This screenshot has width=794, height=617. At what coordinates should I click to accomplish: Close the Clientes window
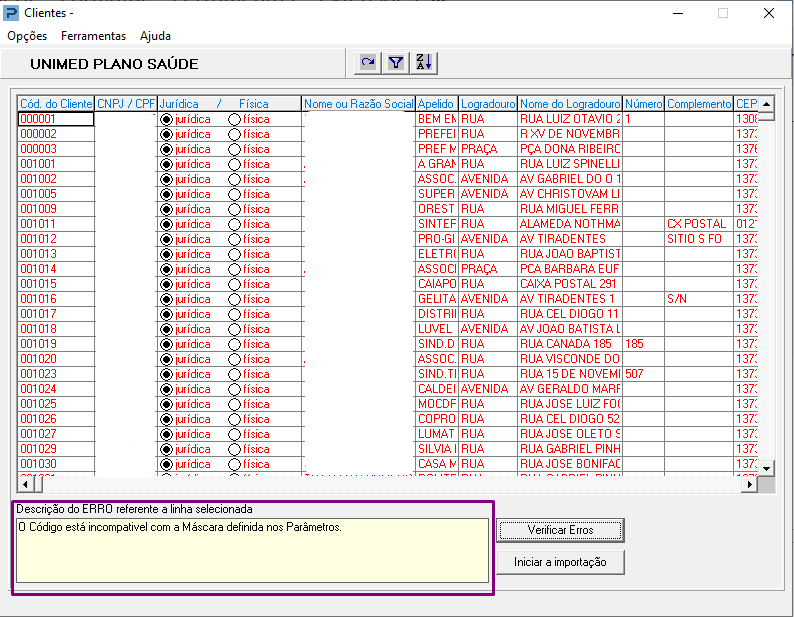(x=769, y=13)
